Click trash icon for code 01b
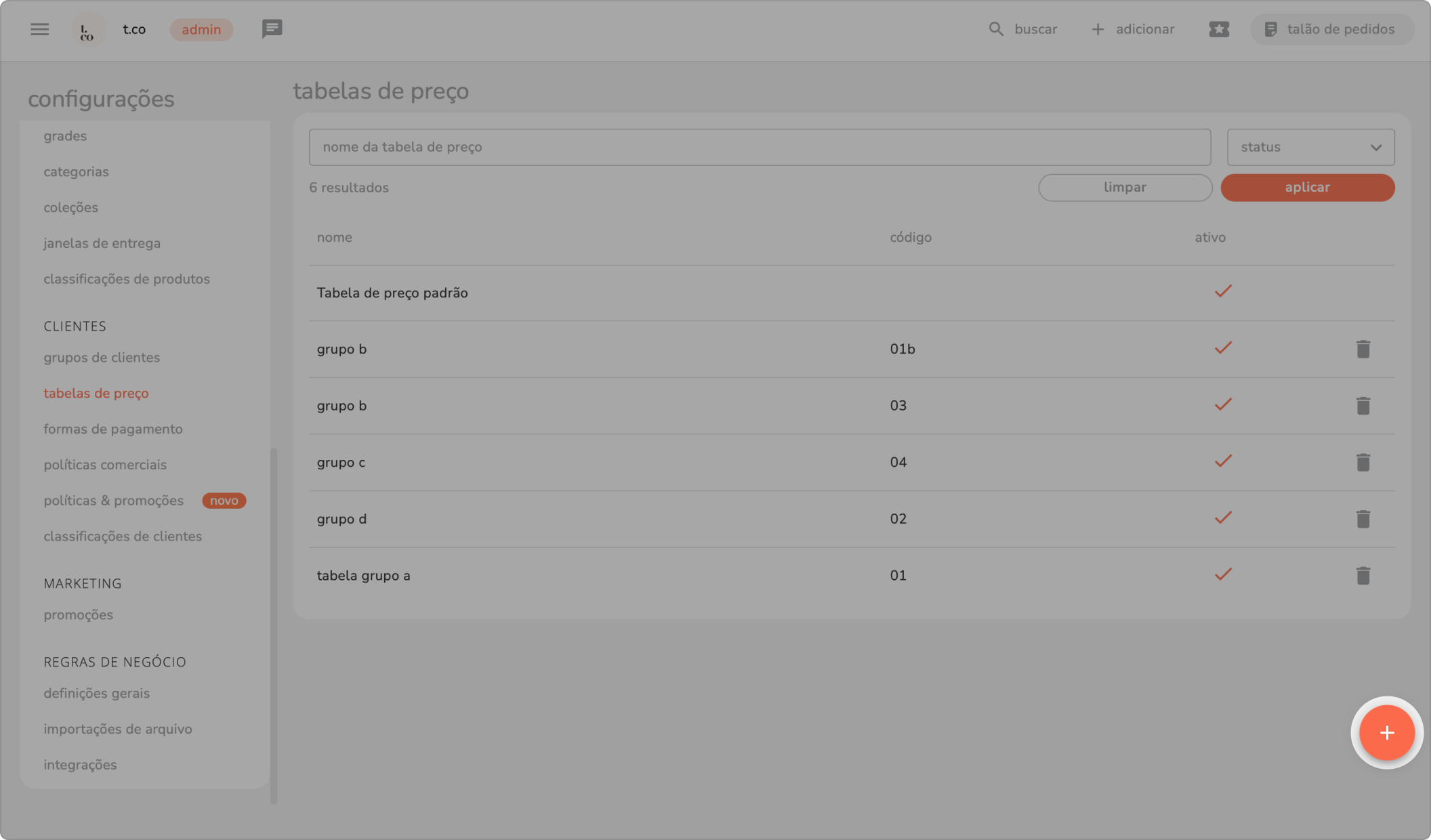Image resolution: width=1431 pixels, height=840 pixels. click(x=1363, y=349)
